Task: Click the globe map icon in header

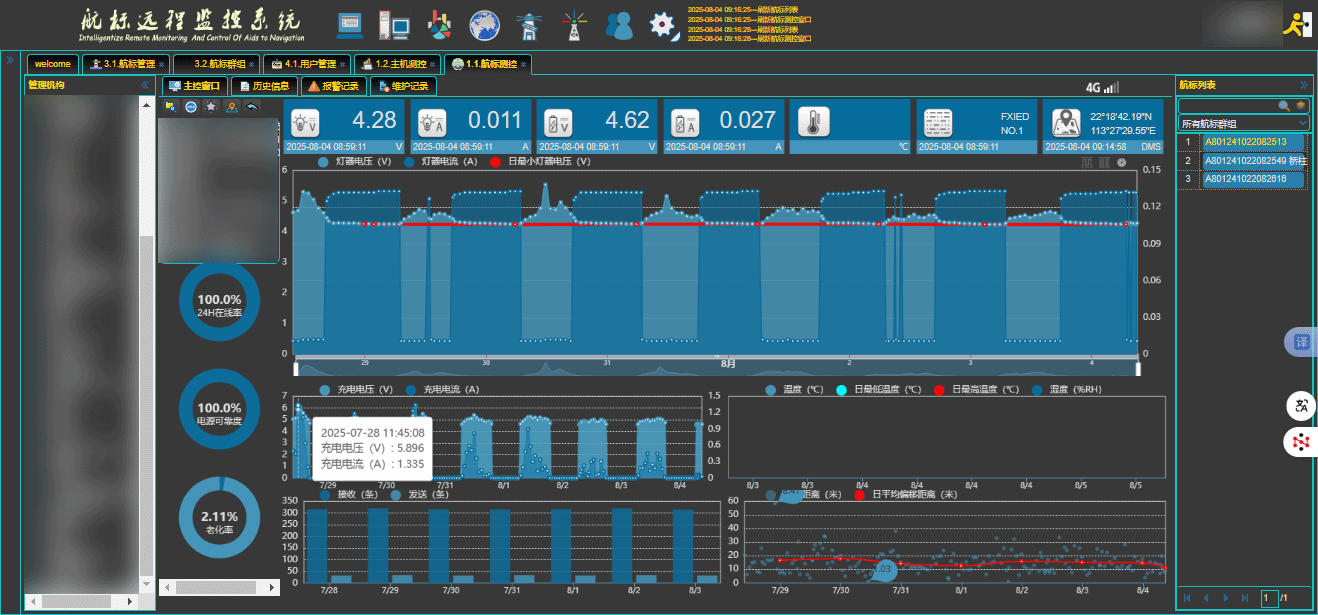Action: pos(484,23)
